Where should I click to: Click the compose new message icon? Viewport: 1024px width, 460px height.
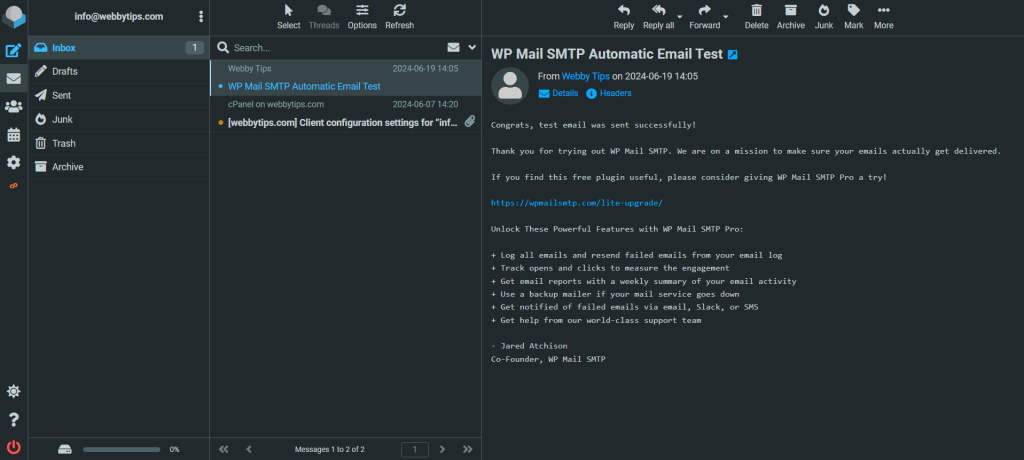(x=14, y=51)
